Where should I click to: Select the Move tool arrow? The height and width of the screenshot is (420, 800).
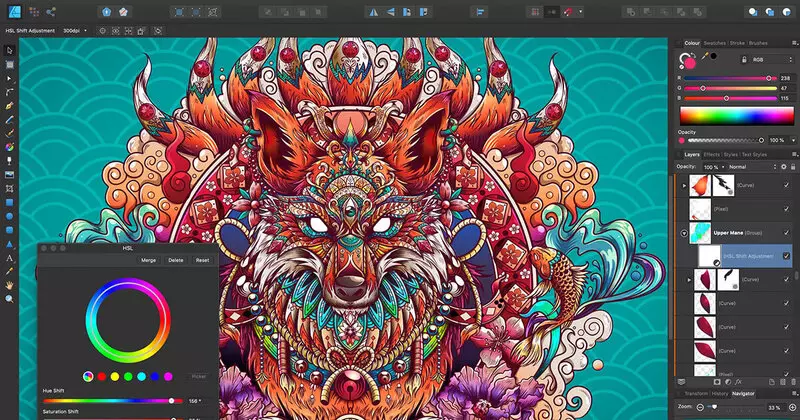coord(9,51)
